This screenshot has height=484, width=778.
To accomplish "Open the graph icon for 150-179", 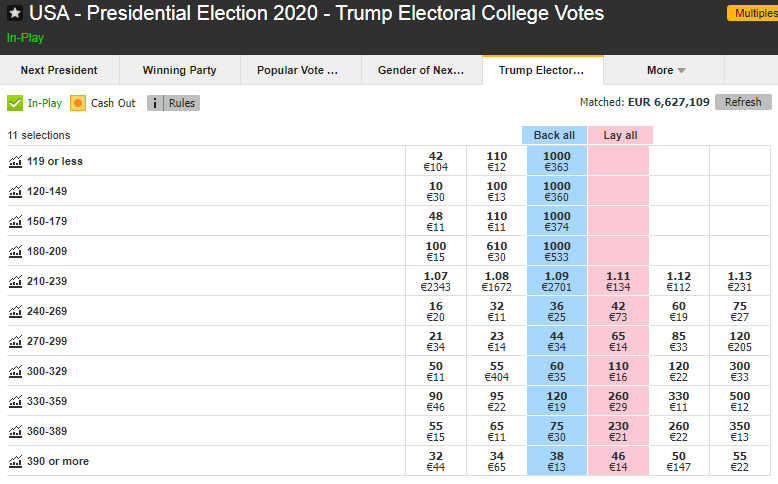I will (15, 221).
